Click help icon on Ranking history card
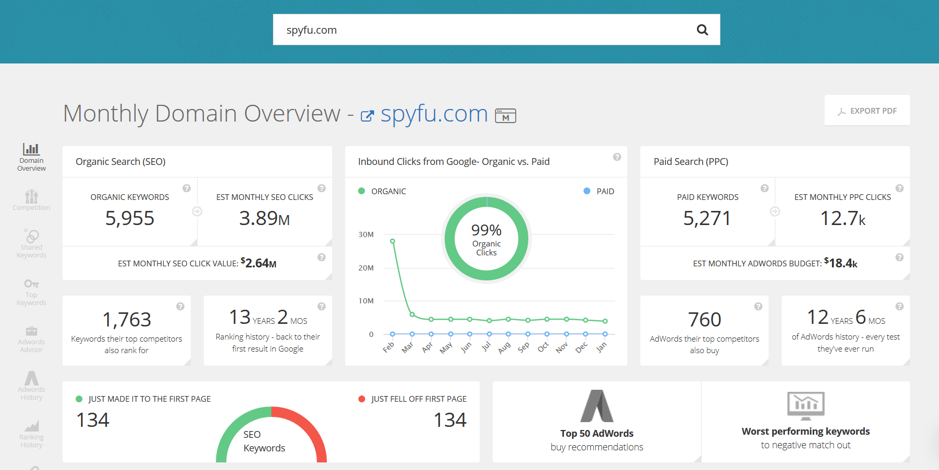The image size is (939, 470). pyautogui.click(x=322, y=307)
